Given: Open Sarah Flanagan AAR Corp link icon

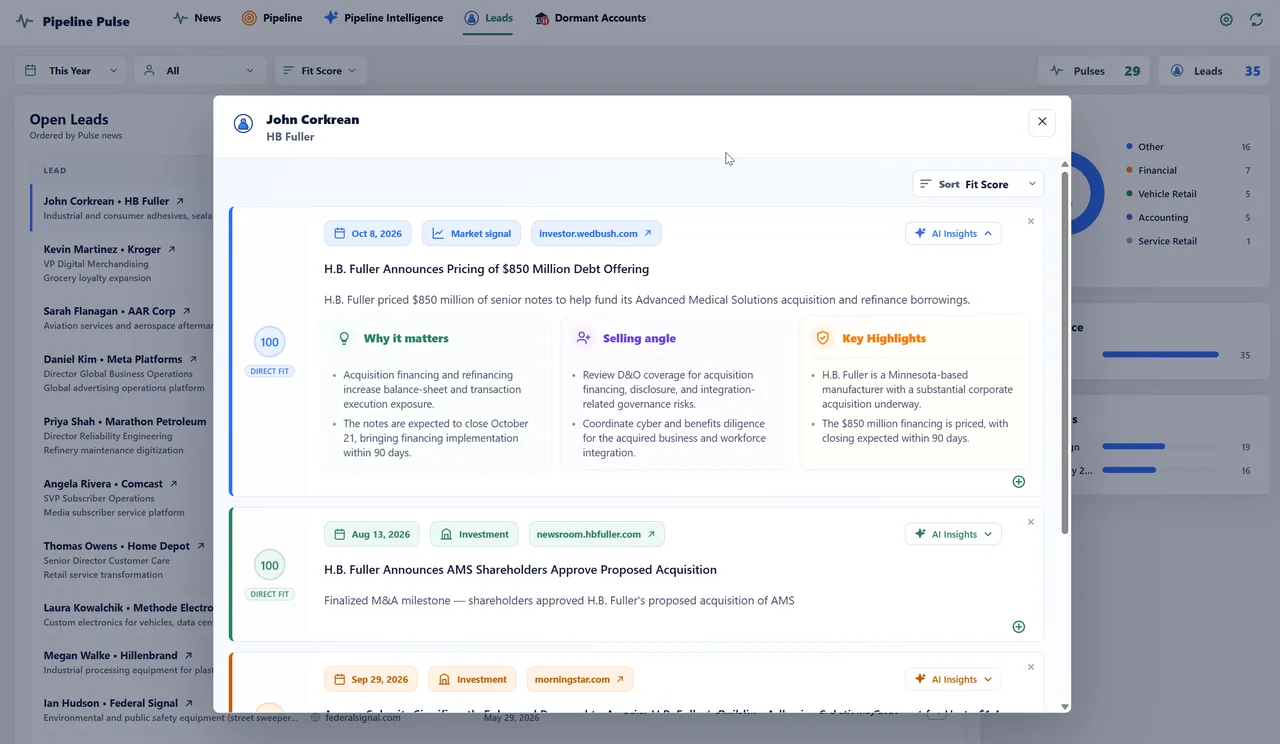Looking at the screenshot, I should click(x=186, y=311).
